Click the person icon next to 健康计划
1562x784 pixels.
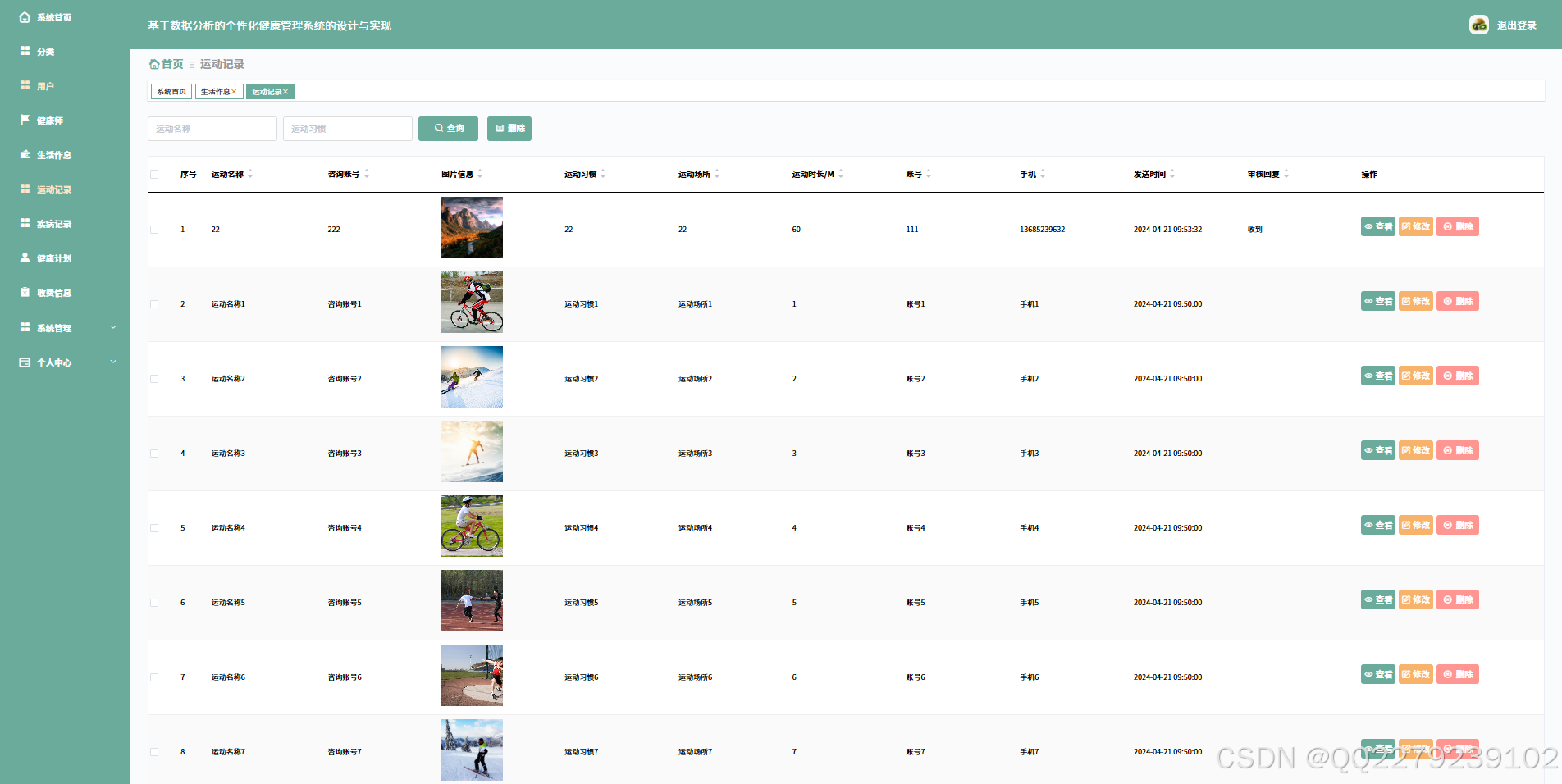(x=25, y=258)
